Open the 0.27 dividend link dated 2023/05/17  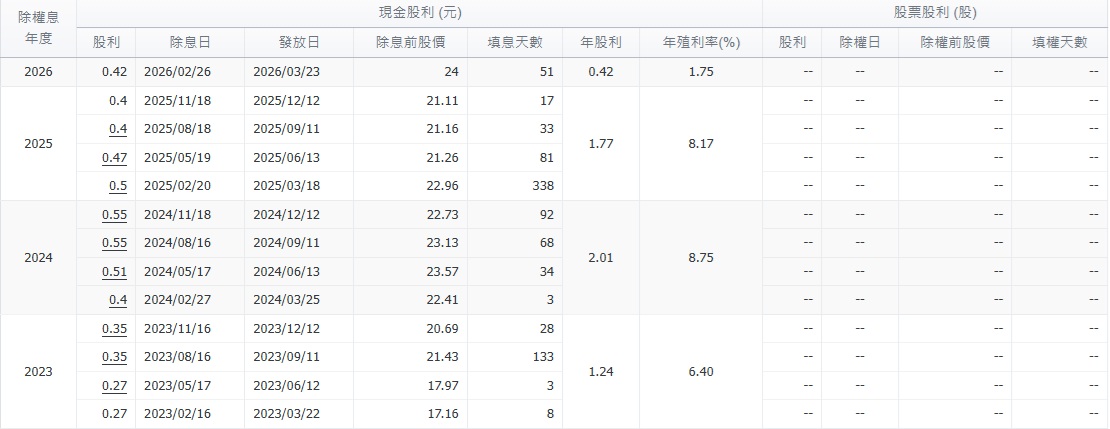pos(114,385)
